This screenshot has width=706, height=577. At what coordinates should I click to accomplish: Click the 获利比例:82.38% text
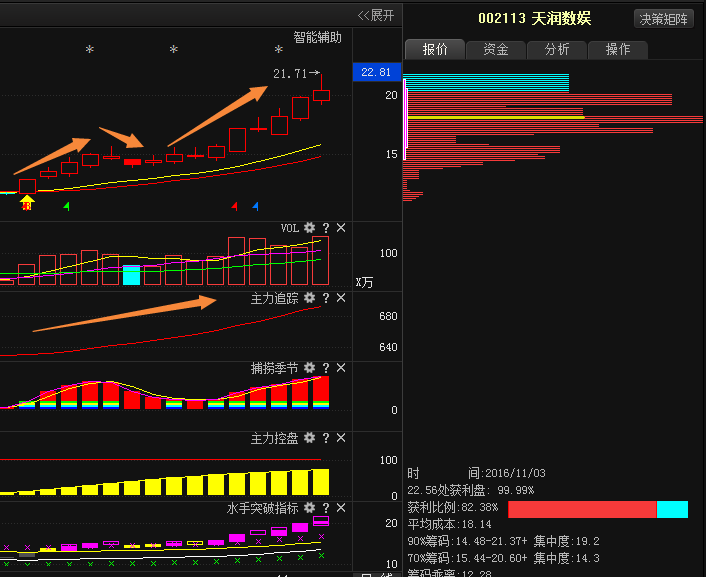tap(453, 508)
